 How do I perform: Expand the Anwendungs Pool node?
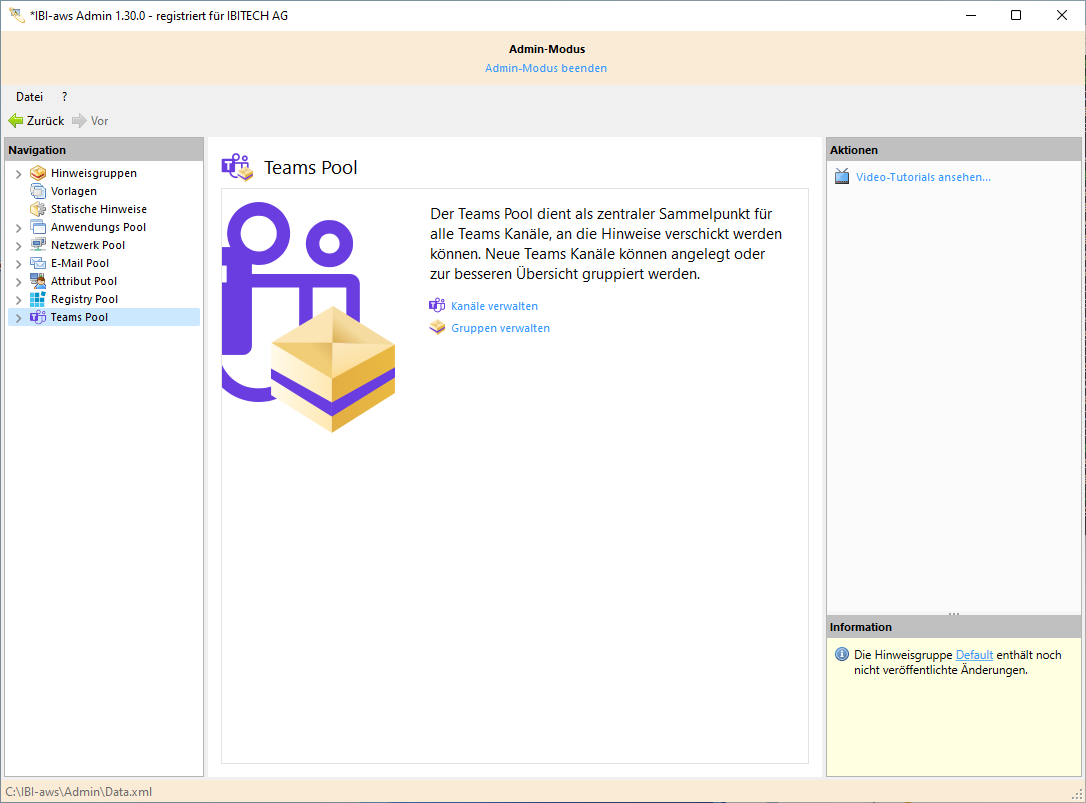18,228
